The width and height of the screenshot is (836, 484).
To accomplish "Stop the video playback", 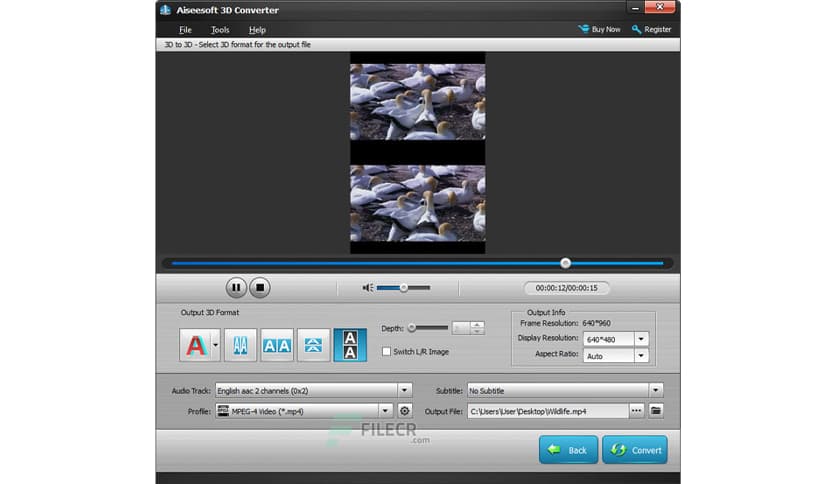I will click(x=260, y=288).
